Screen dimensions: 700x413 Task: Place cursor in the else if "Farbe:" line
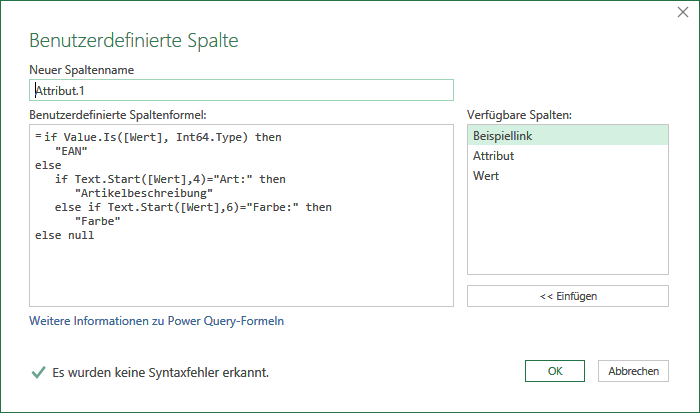click(193, 207)
